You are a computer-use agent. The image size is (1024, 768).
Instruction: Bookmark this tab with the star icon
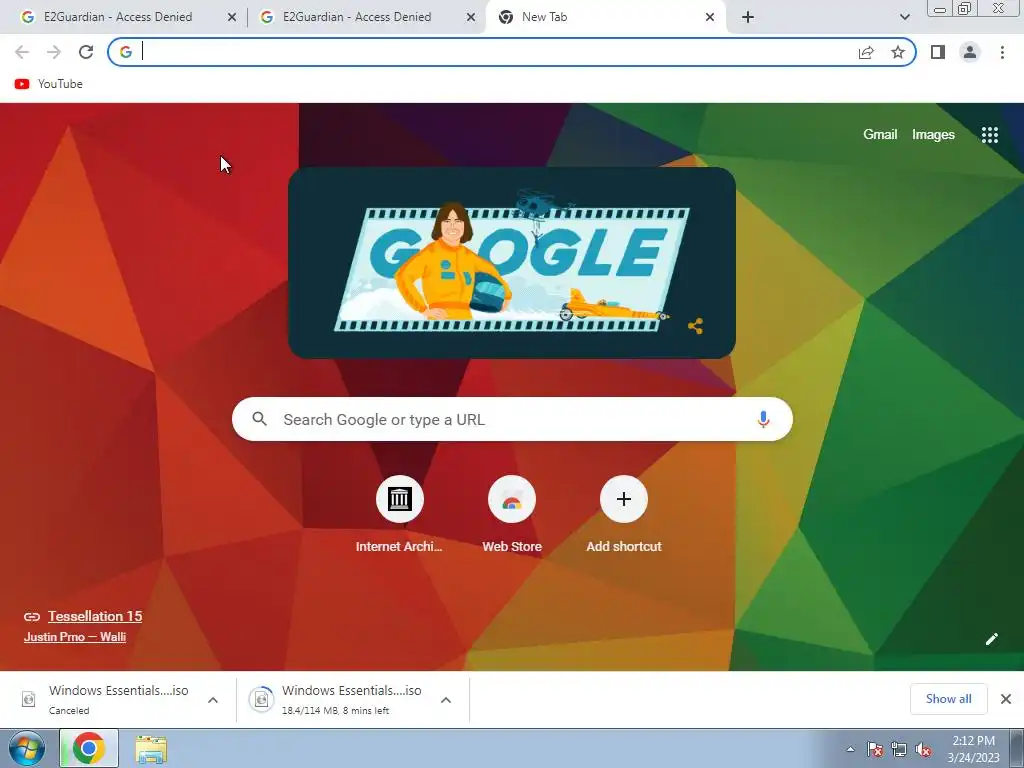tap(898, 52)
